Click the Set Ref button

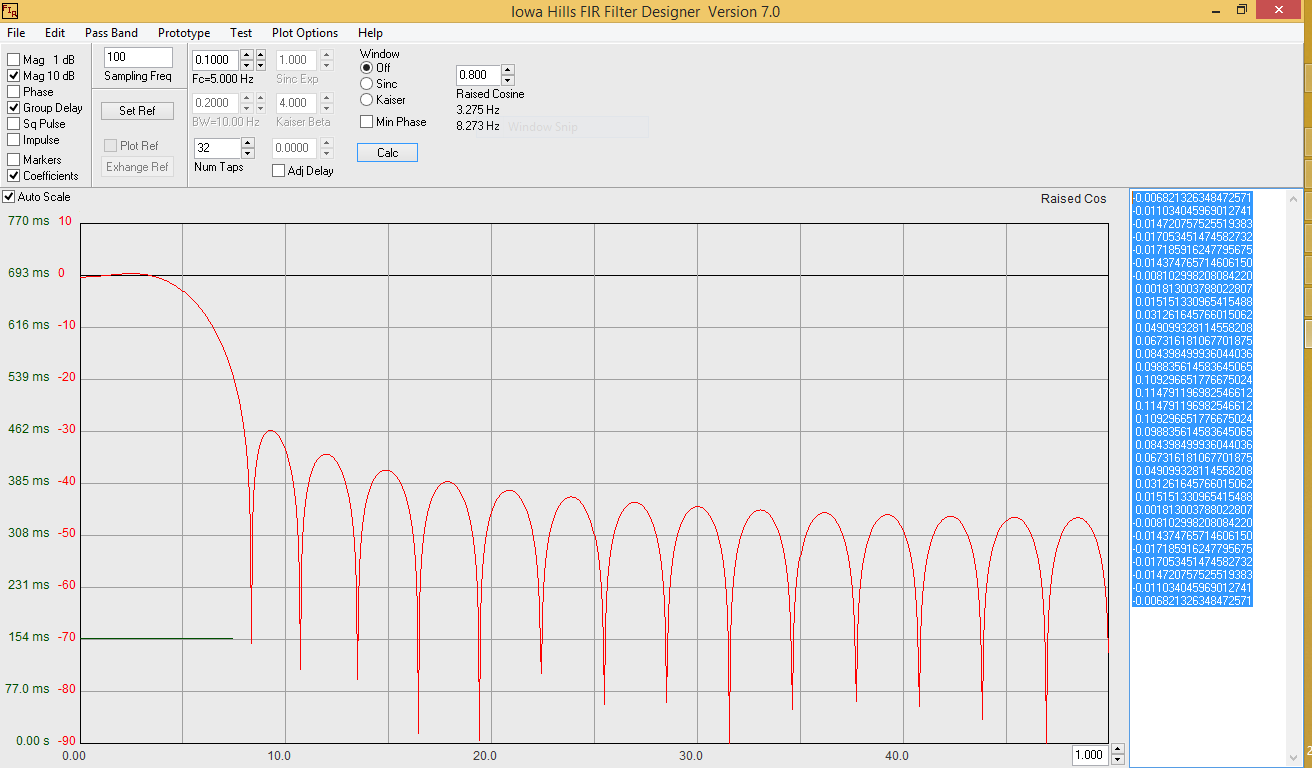(137, 111)
